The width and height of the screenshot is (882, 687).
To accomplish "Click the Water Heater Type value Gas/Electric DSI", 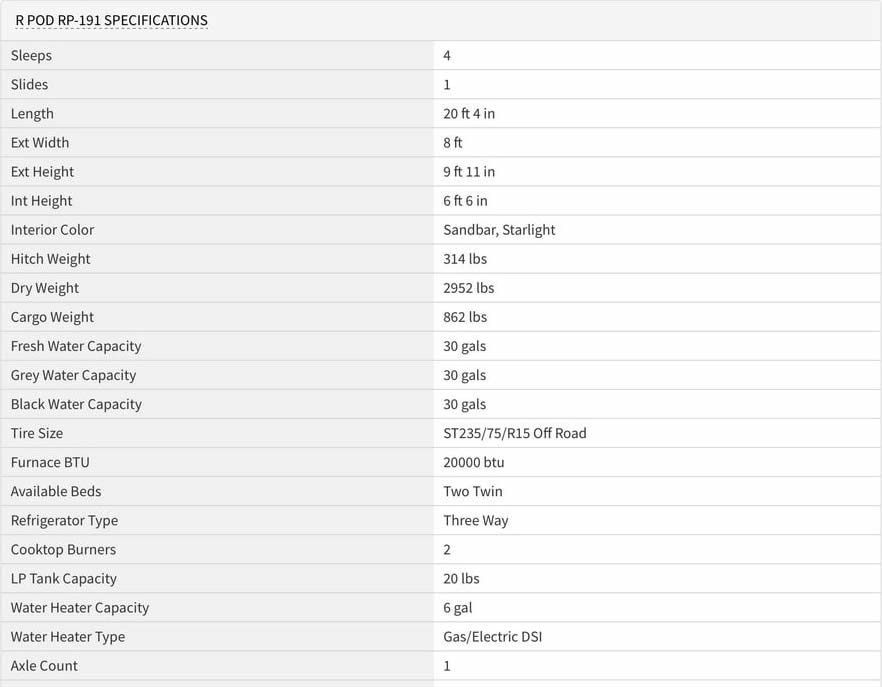I will 492,637.
